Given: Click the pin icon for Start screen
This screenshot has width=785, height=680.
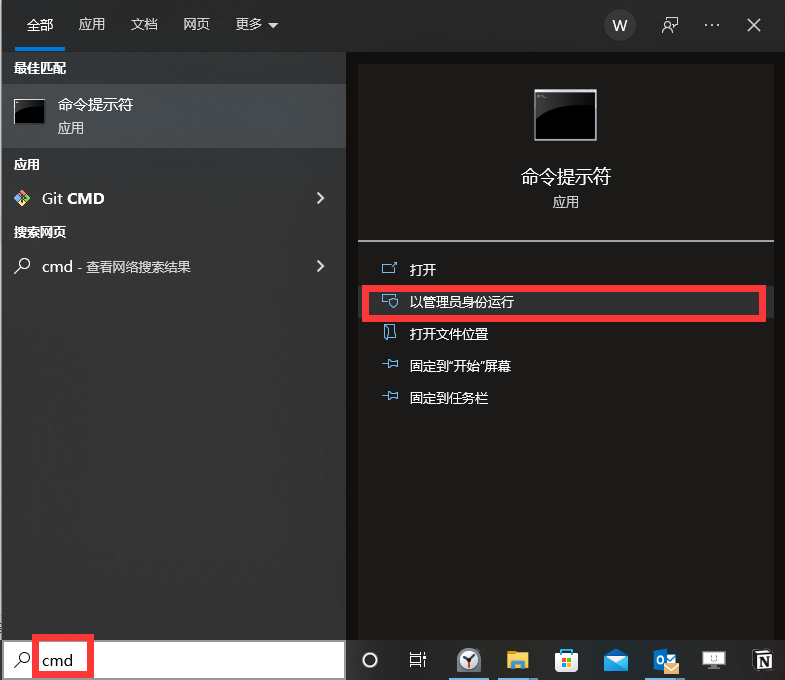Looking at the screenshot, I should (390, 364).
